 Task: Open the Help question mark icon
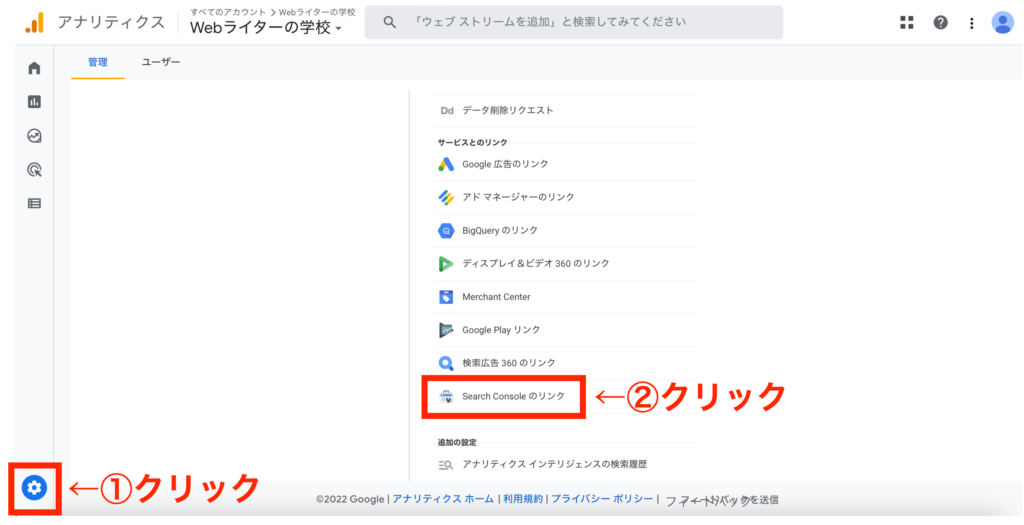pos(940,23)
